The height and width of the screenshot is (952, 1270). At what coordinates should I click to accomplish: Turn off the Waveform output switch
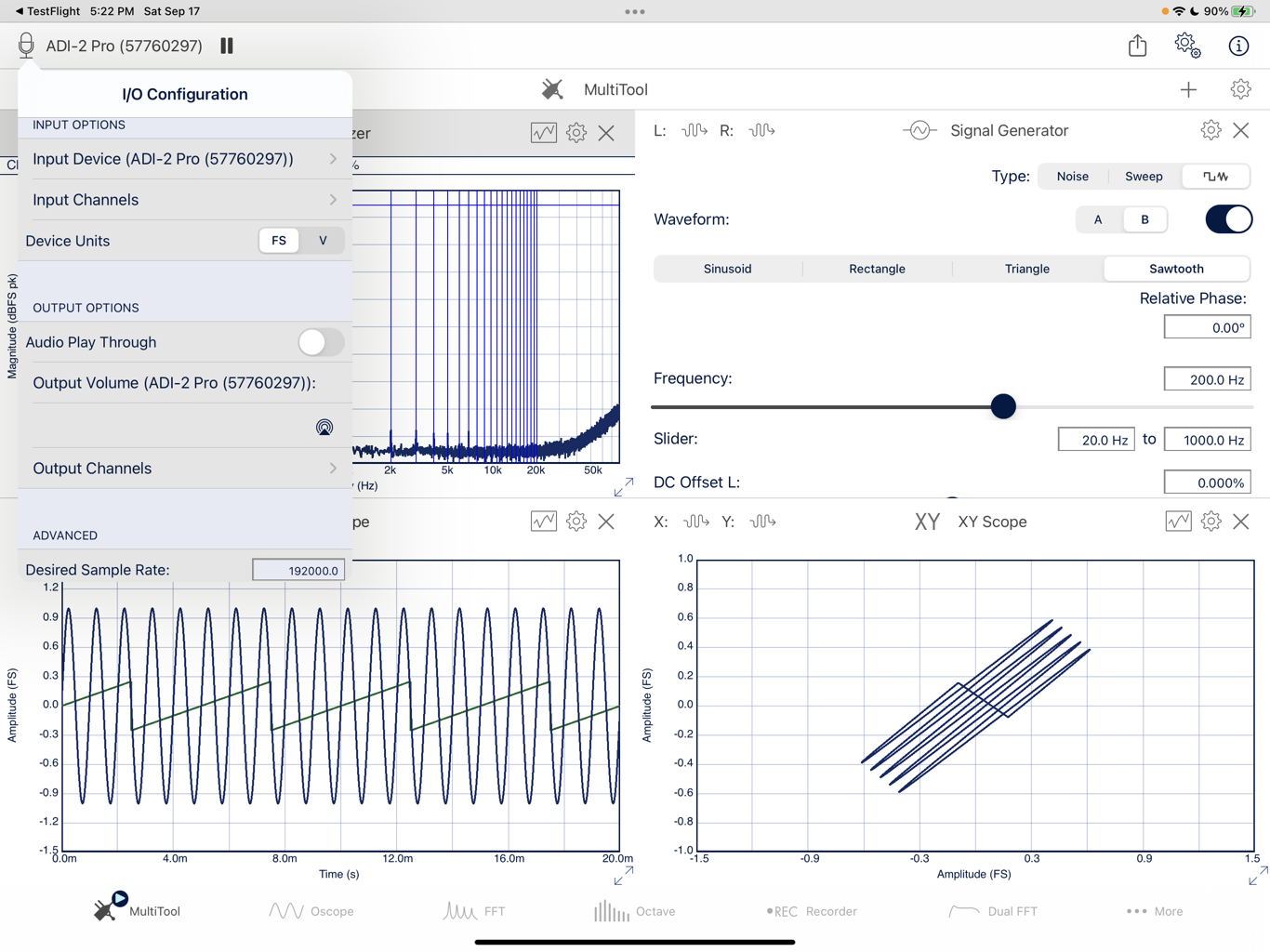[1228, 219]
